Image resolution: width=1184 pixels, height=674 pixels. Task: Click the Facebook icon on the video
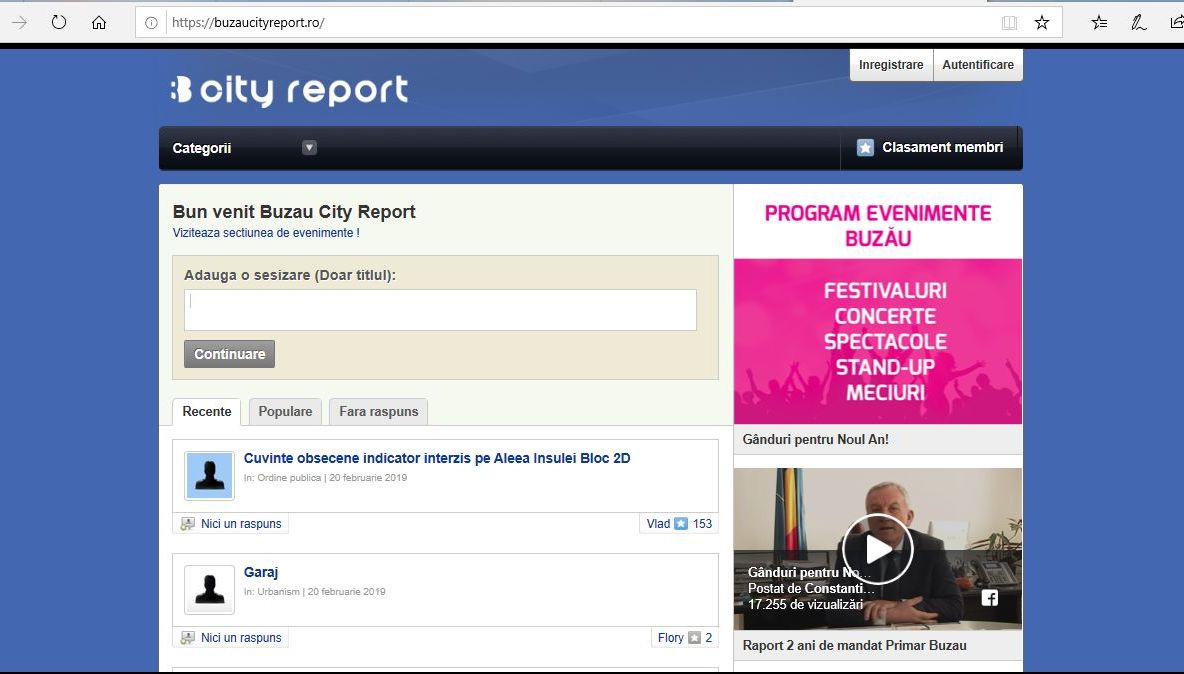(x=988, y=598)
